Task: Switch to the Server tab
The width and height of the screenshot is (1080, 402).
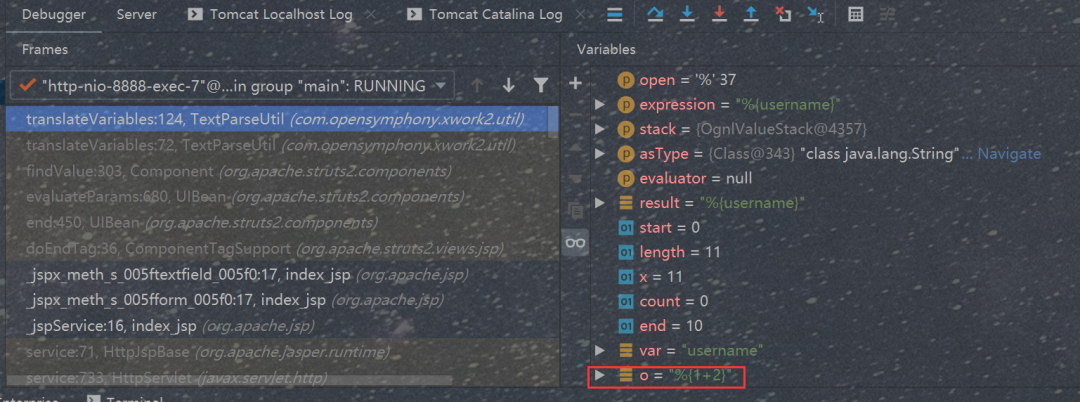Action: click(136, 14)
